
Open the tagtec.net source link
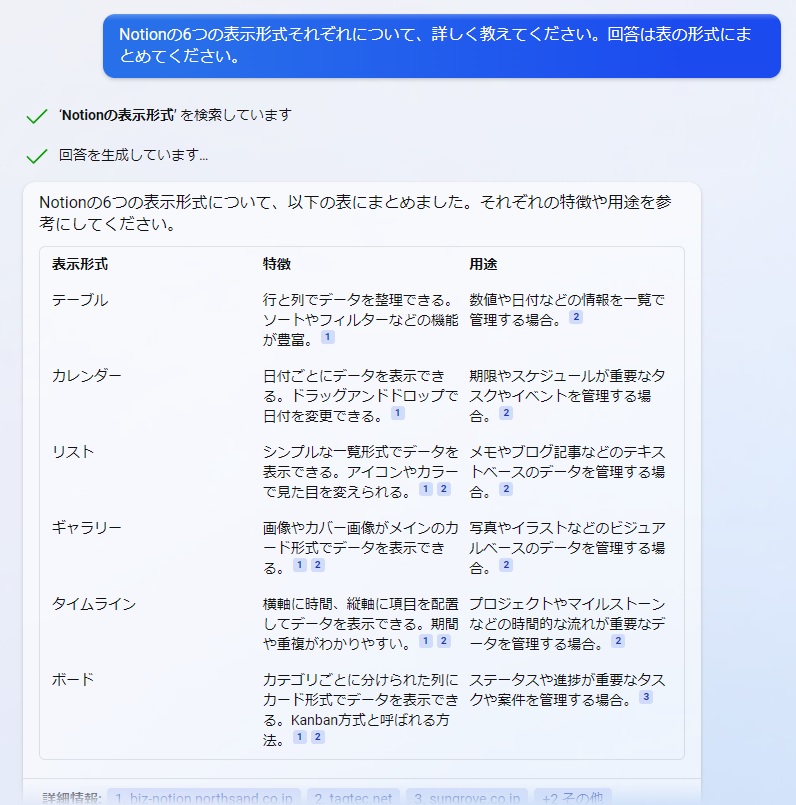tap(353, 798)
